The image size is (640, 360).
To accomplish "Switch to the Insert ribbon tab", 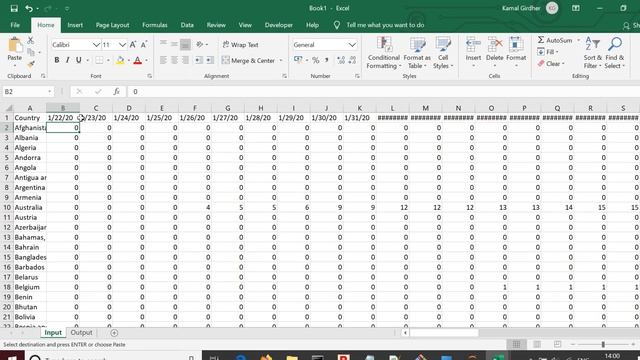I will click(x=75, y=25).
